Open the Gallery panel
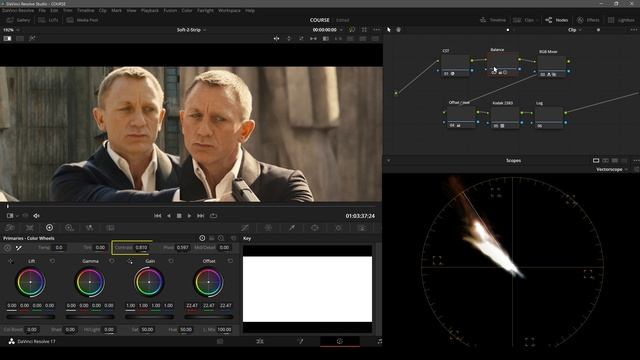640x360 pixels. click(18, 20)
